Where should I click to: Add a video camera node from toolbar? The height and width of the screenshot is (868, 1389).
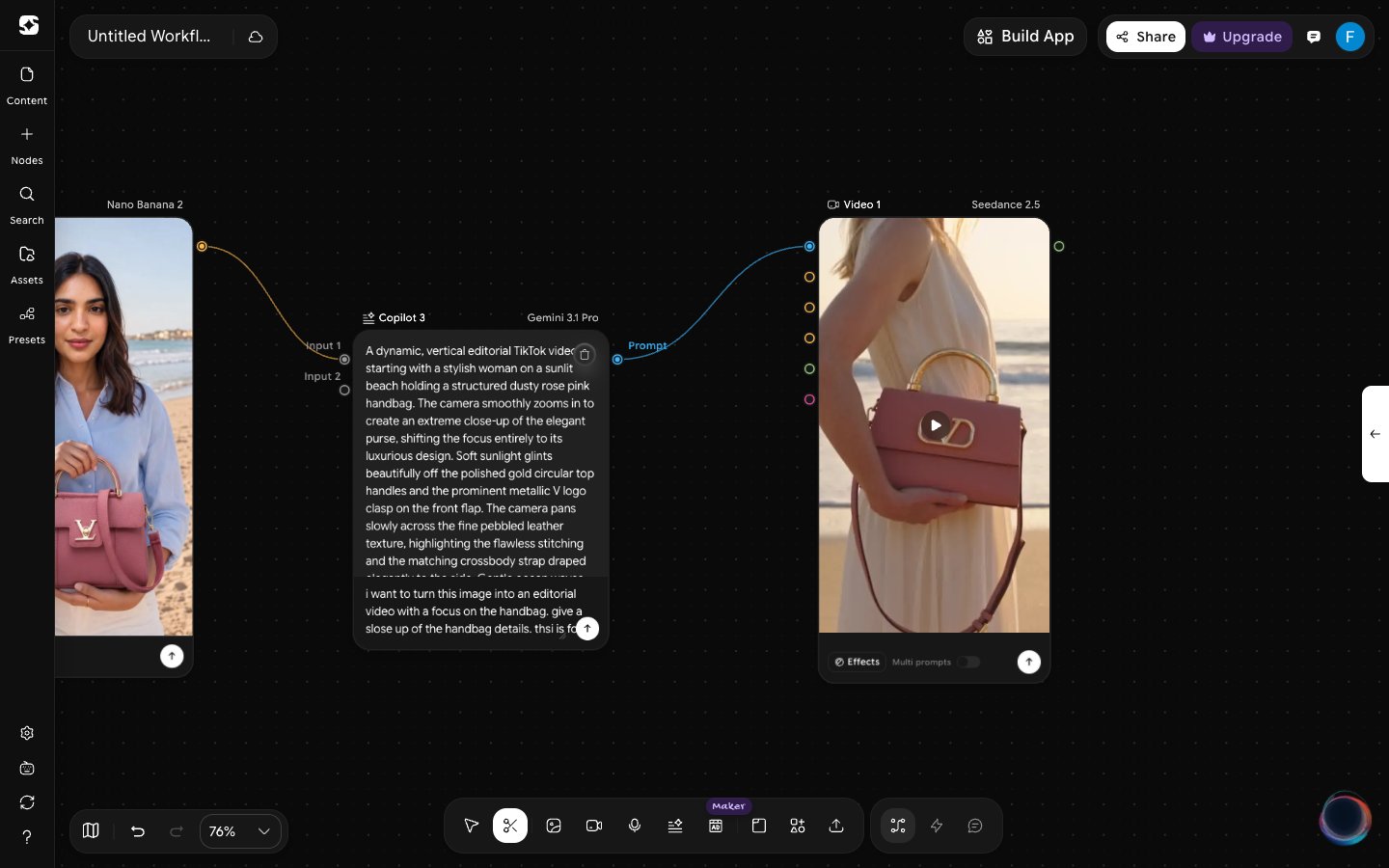click(x=594, y=826)
